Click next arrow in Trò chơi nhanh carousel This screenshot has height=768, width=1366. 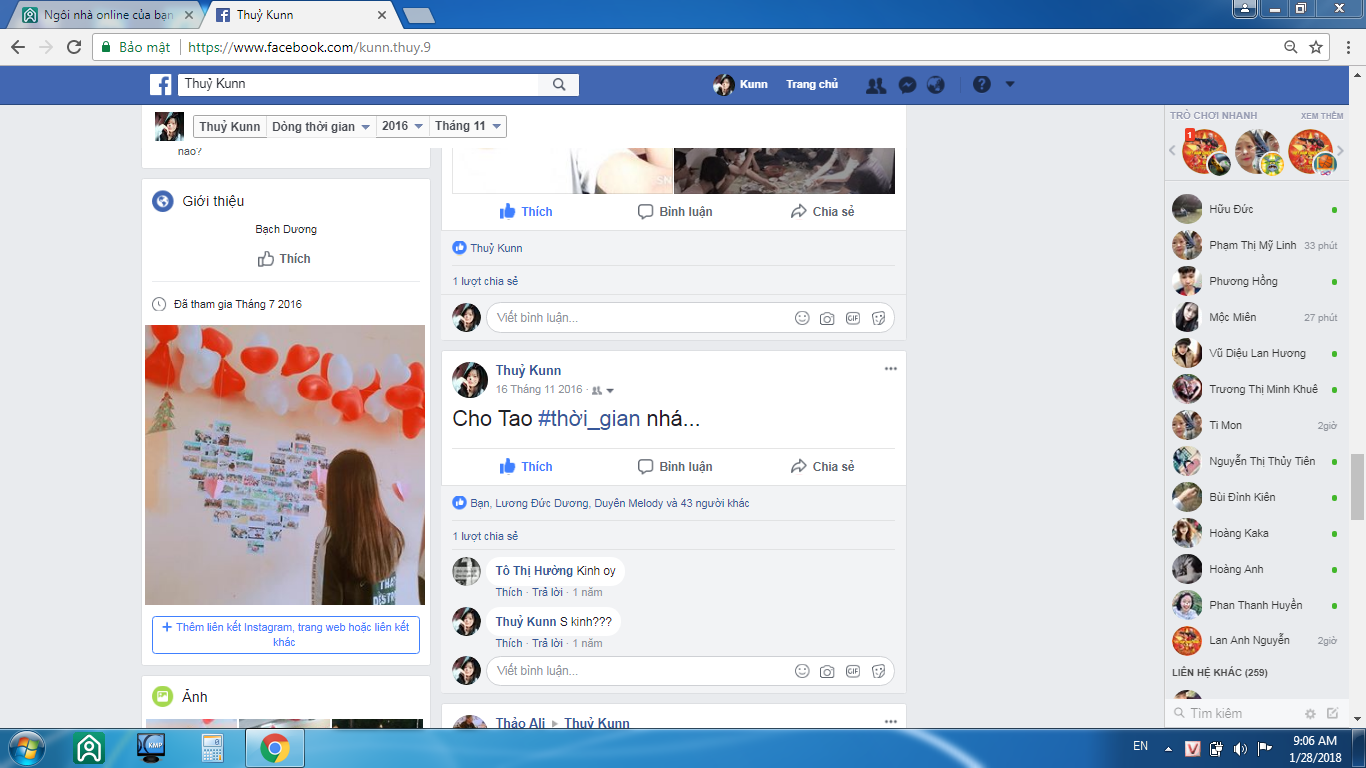1341,151
